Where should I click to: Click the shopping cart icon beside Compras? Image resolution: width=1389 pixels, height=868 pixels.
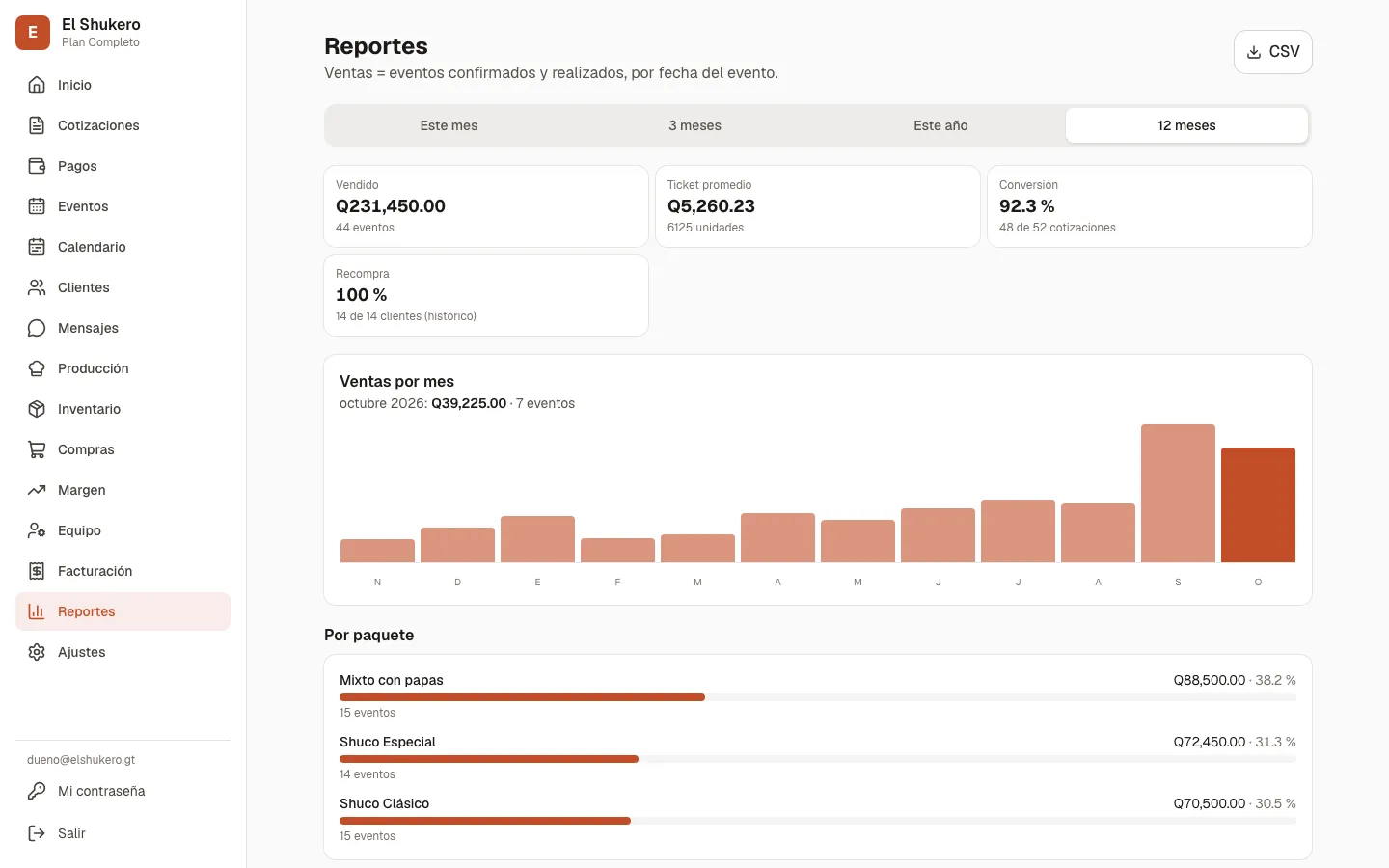pyautogui.click(x=37, y=449)
